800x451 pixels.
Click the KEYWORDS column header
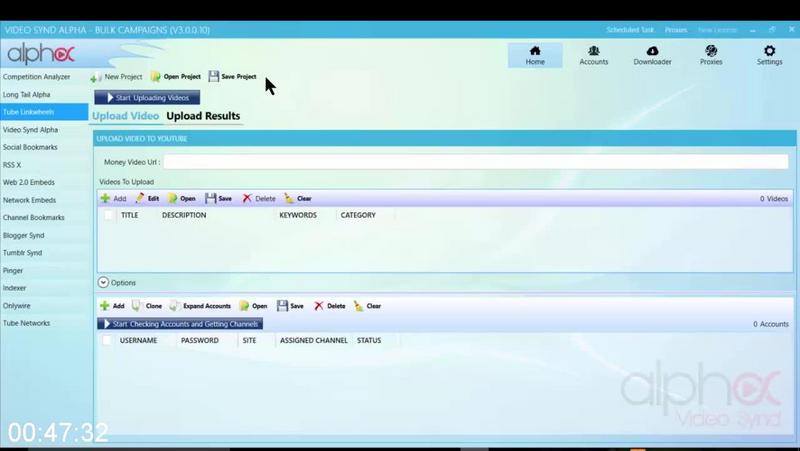(x=298, y=215)
